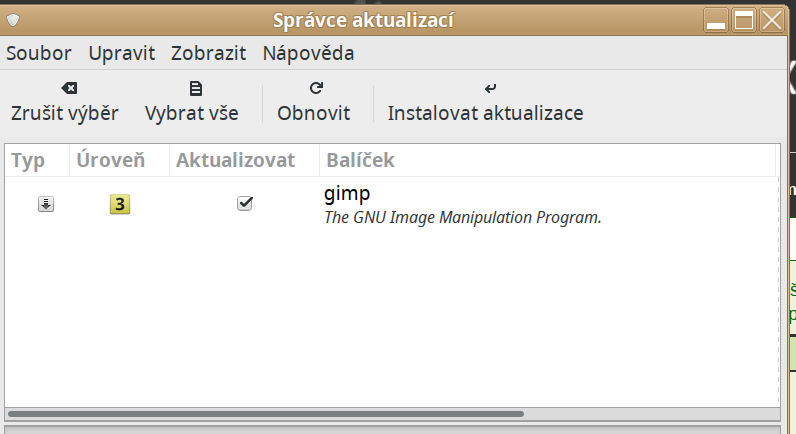Select the gimp package row
Image resolution: width=796 pixels, height=434 pixels.
tap(462, 203)
